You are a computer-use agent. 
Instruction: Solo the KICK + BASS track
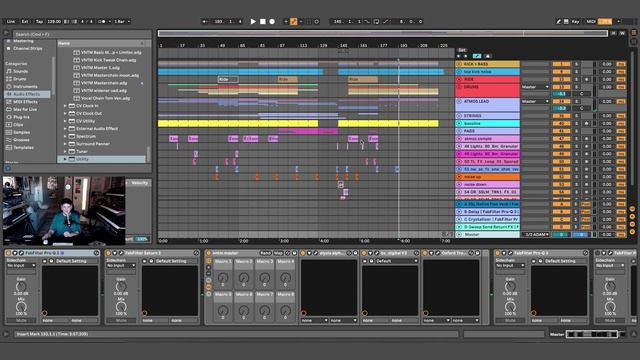[x=577, y=64]
